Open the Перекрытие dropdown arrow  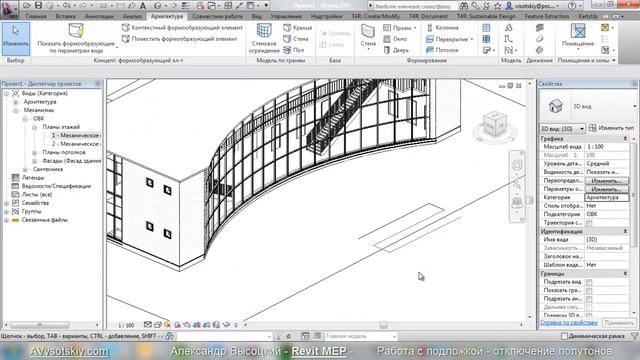[x=472, y=39]
